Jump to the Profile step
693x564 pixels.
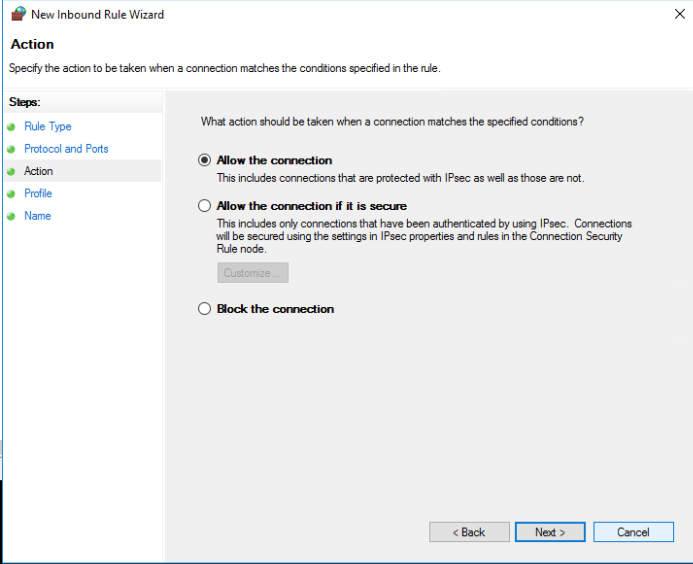point(38,194)
